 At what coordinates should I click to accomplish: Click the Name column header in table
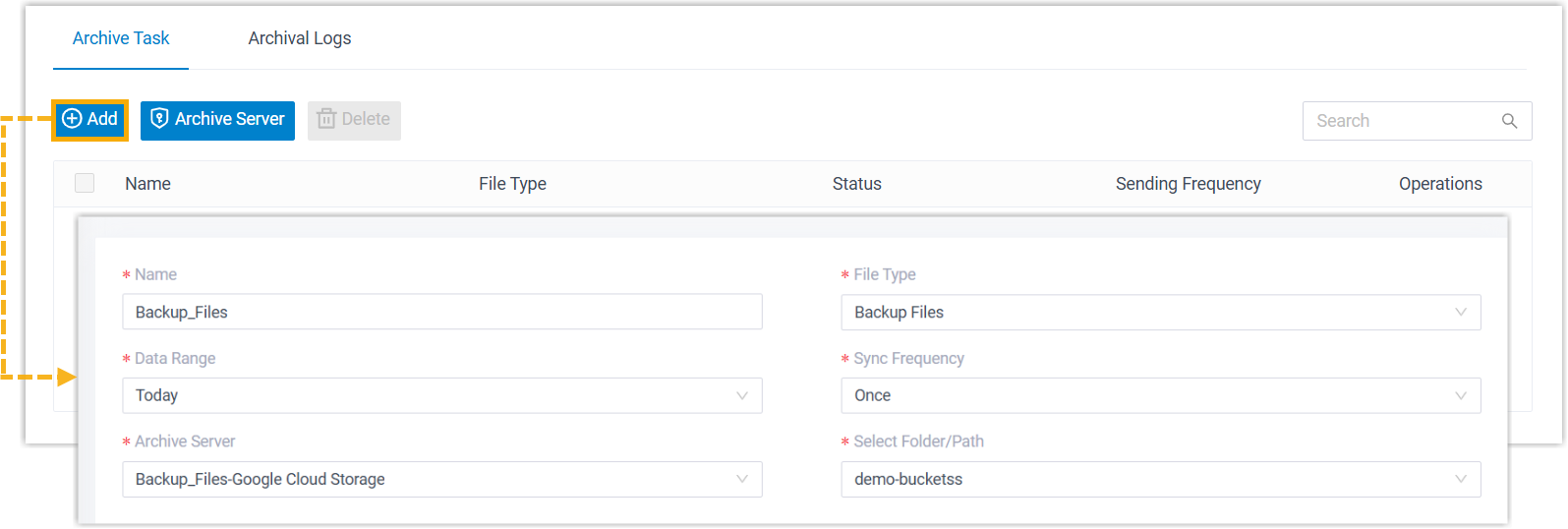pyautogui.click(x=147, y=184)
